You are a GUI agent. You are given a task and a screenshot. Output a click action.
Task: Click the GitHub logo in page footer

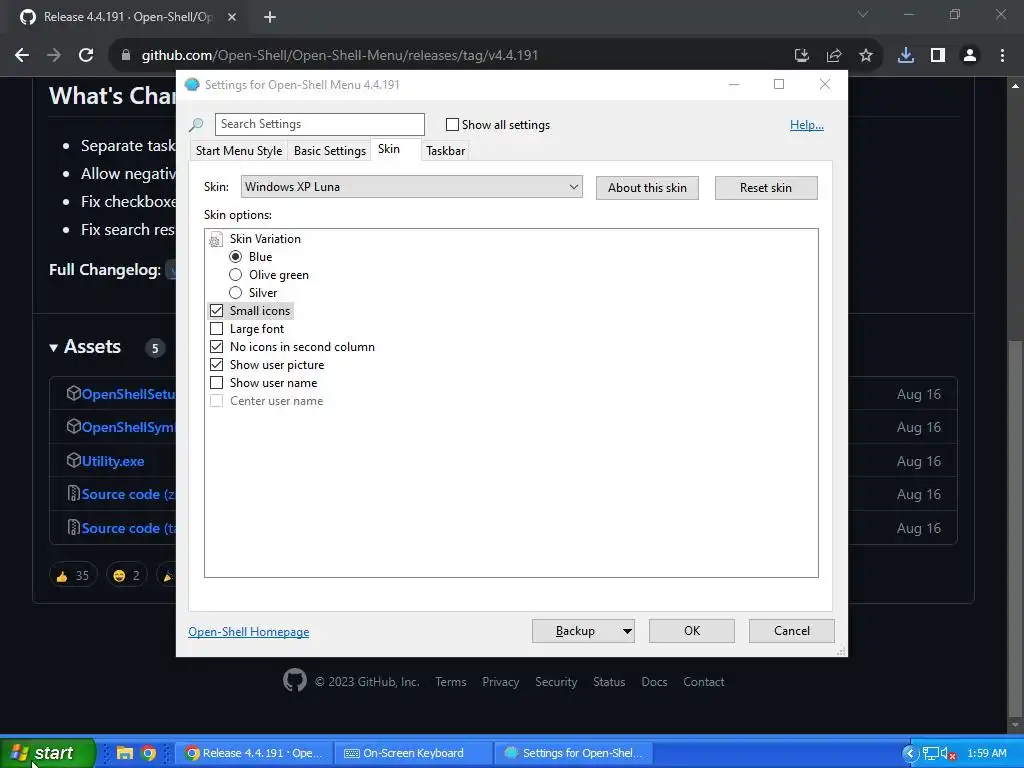click(x=295, y=680)
